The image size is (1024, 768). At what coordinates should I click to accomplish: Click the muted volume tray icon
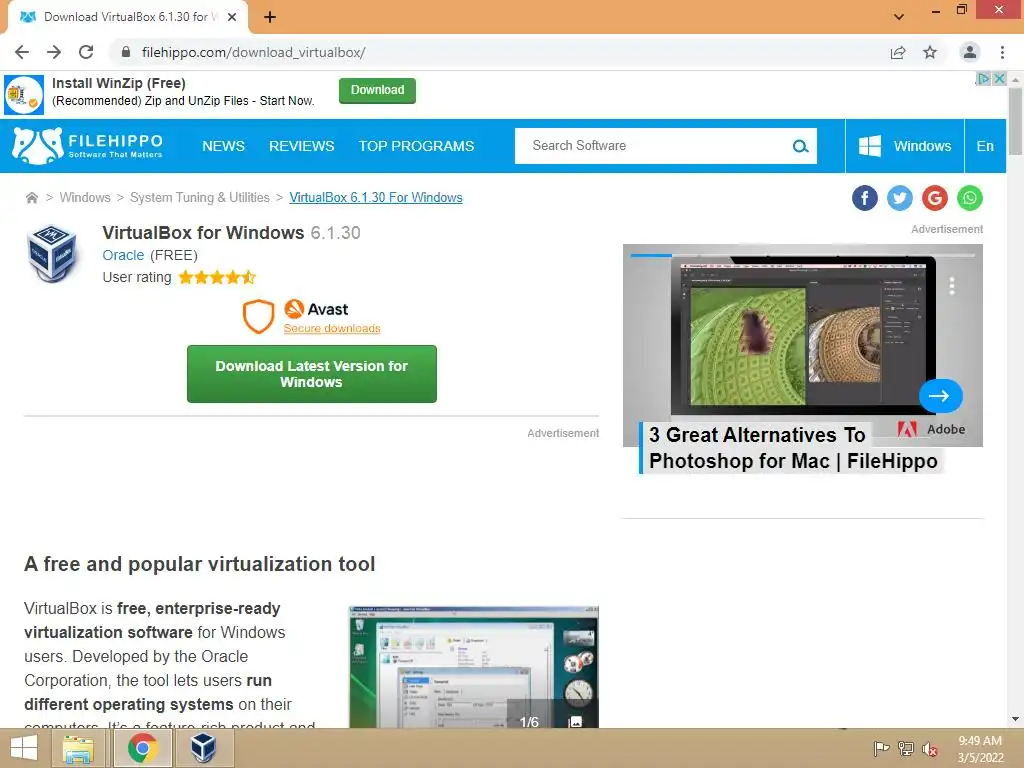click(930, 749)
